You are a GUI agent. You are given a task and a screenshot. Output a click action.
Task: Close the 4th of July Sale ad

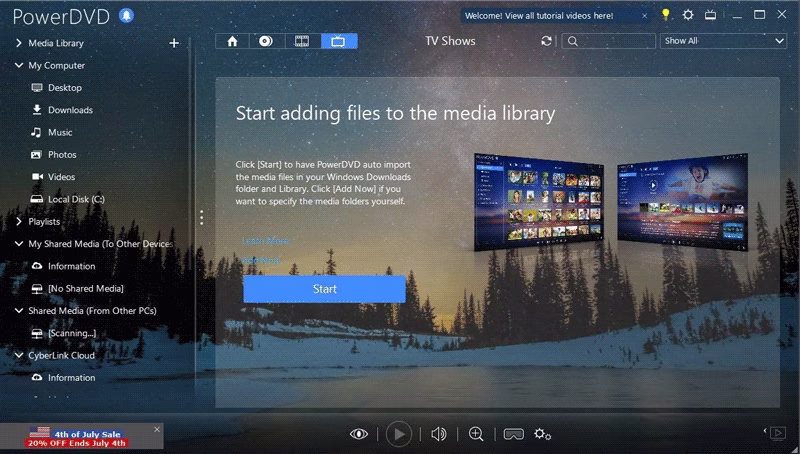(157, 430)
